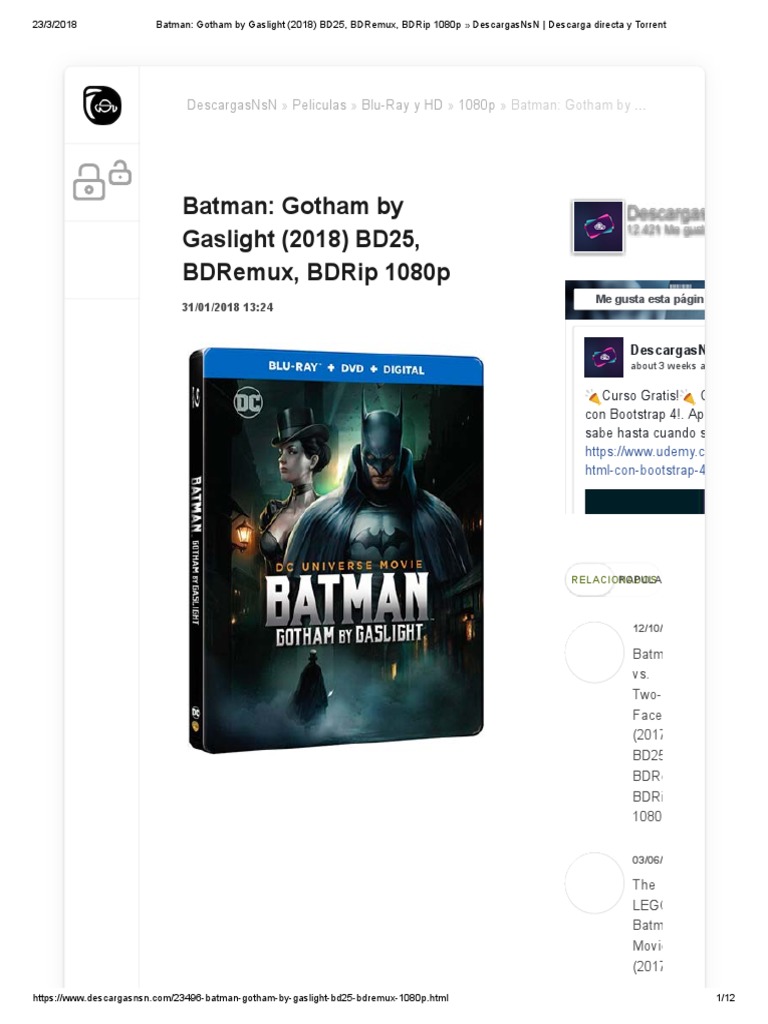This screenshot has height=1024, width=768.
Task: Switch to the RELACIONADAS tab
Action: (x=589, y=579)
